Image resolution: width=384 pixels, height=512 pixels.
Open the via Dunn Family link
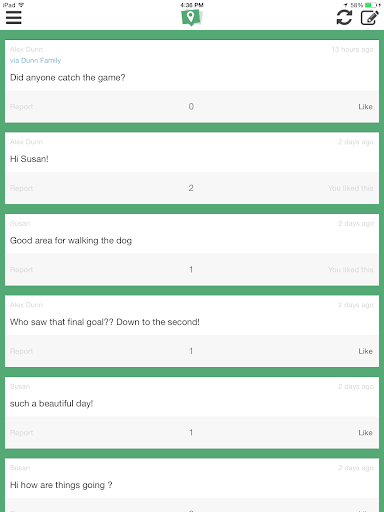pyautogui.click(x=35, y=60)
